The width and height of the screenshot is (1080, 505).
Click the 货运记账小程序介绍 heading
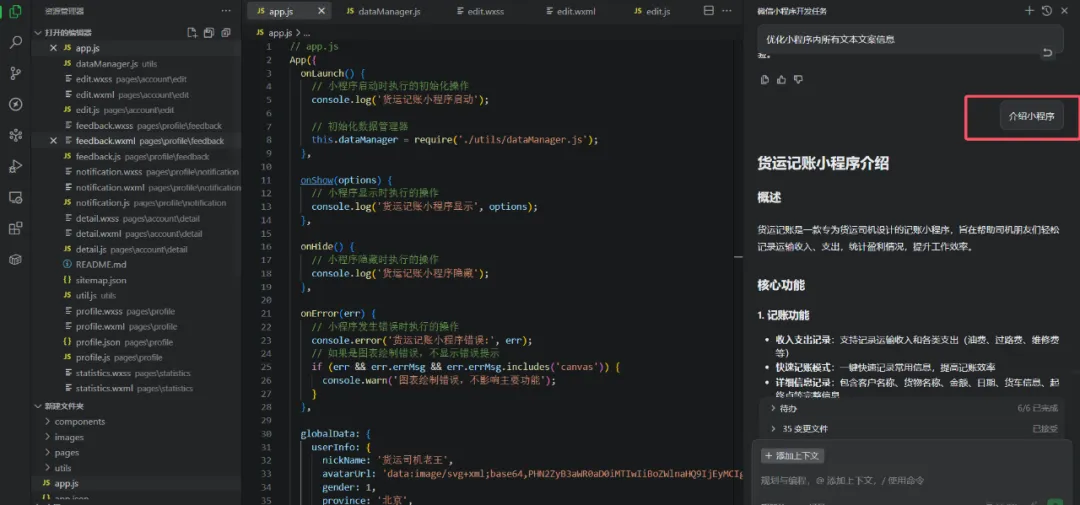point(822,163)
